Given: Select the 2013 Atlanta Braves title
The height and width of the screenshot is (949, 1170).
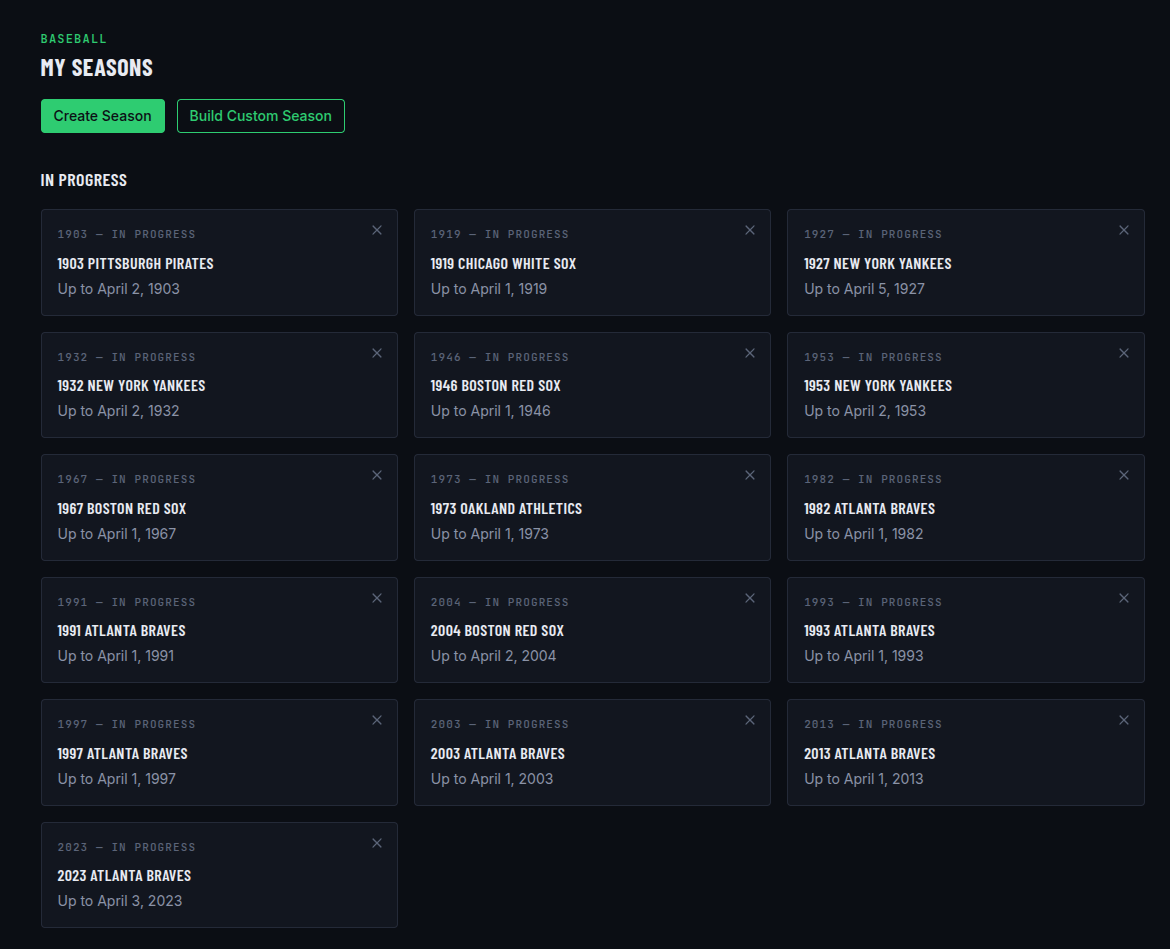Looking at the screenshot, I should 870,754.
